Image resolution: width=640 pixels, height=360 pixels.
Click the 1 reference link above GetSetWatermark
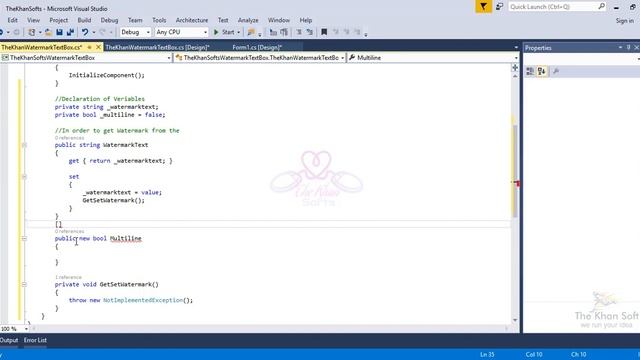pos(68,277)
